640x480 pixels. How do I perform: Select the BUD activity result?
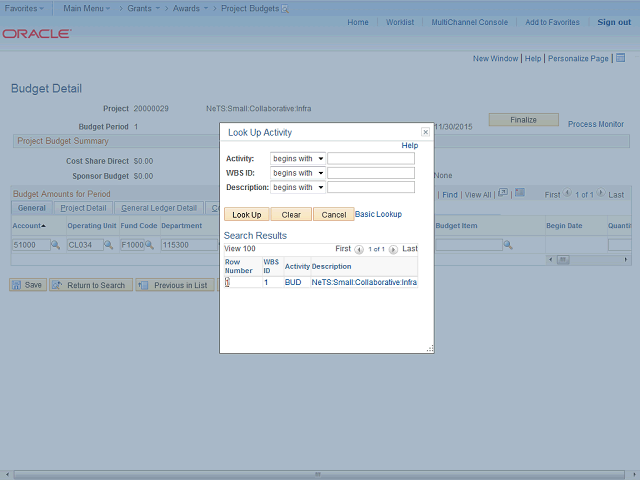[x=293, y=283]
